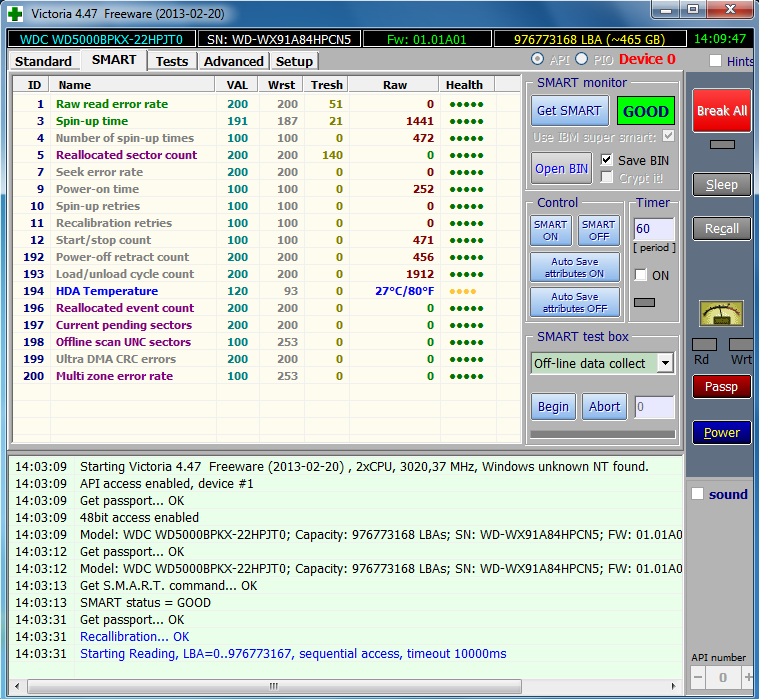Click the Wrst column header
This screenshot has width=759, height=699.
[281, 85]
